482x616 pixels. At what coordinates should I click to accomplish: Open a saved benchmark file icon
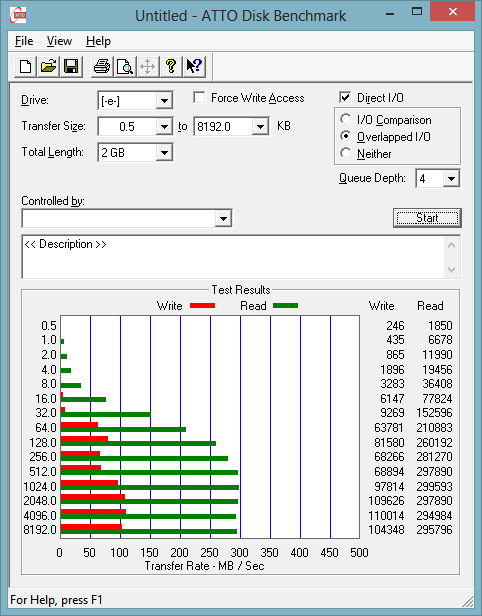coord(48,66)
